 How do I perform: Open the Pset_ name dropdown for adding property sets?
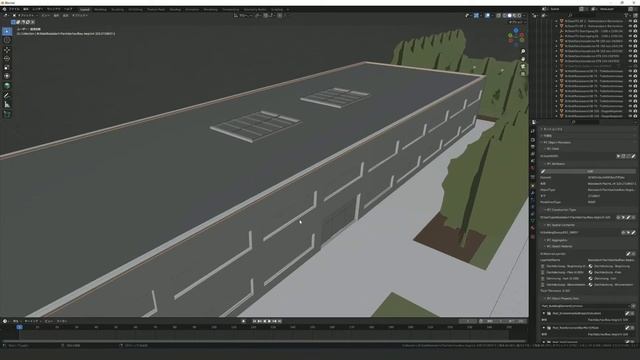point(585,306)
